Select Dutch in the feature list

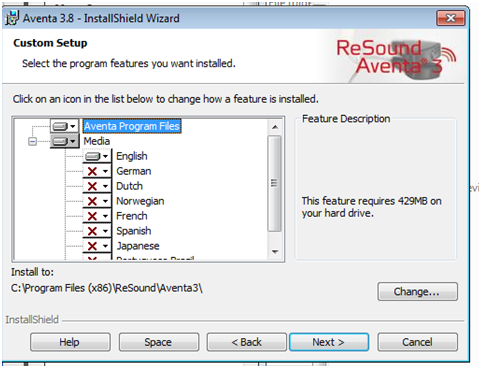click(129, 186)
